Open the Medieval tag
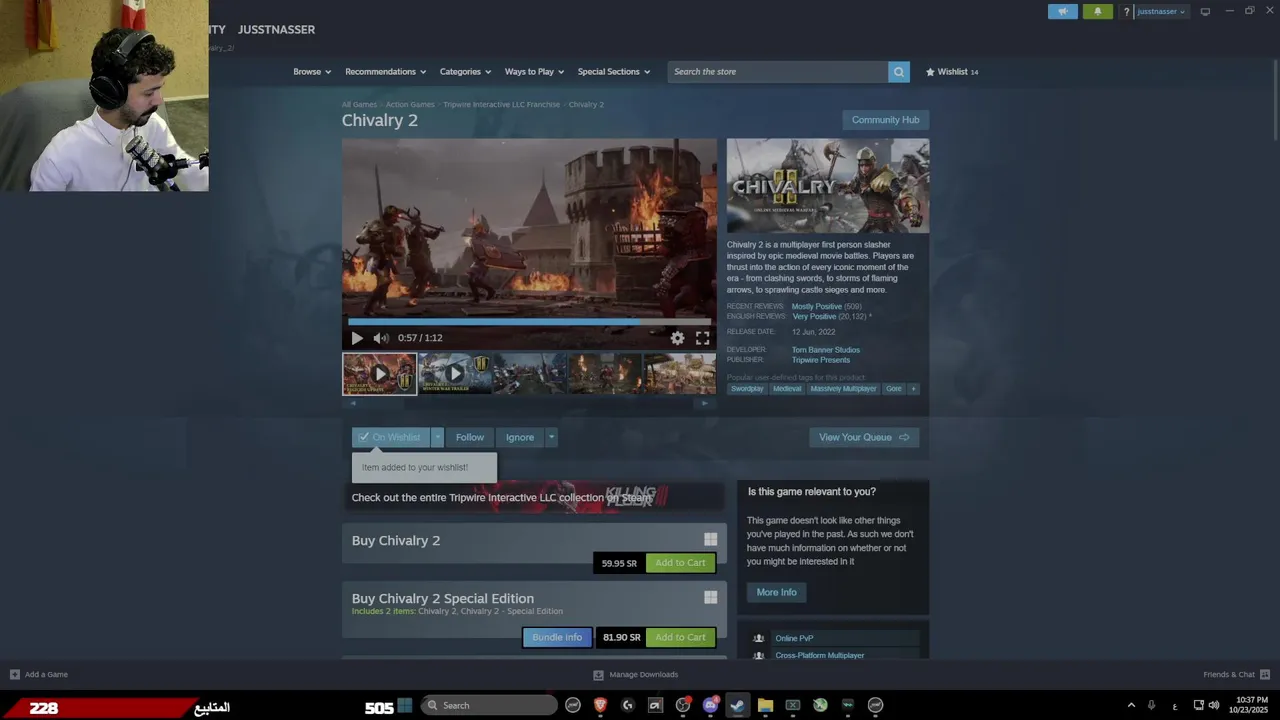 (x=787, y=389)
